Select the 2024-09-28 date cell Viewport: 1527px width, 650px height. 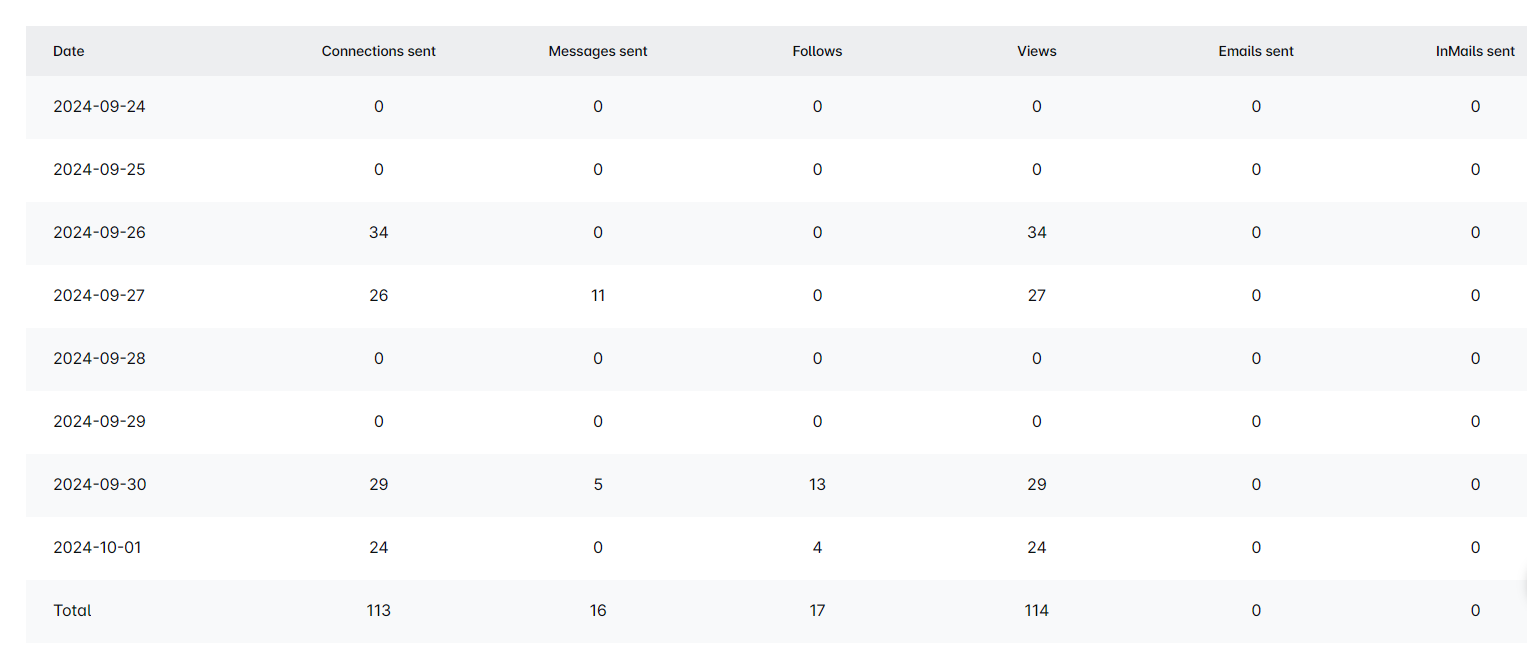pyautogui.click(x=99, y=358)
